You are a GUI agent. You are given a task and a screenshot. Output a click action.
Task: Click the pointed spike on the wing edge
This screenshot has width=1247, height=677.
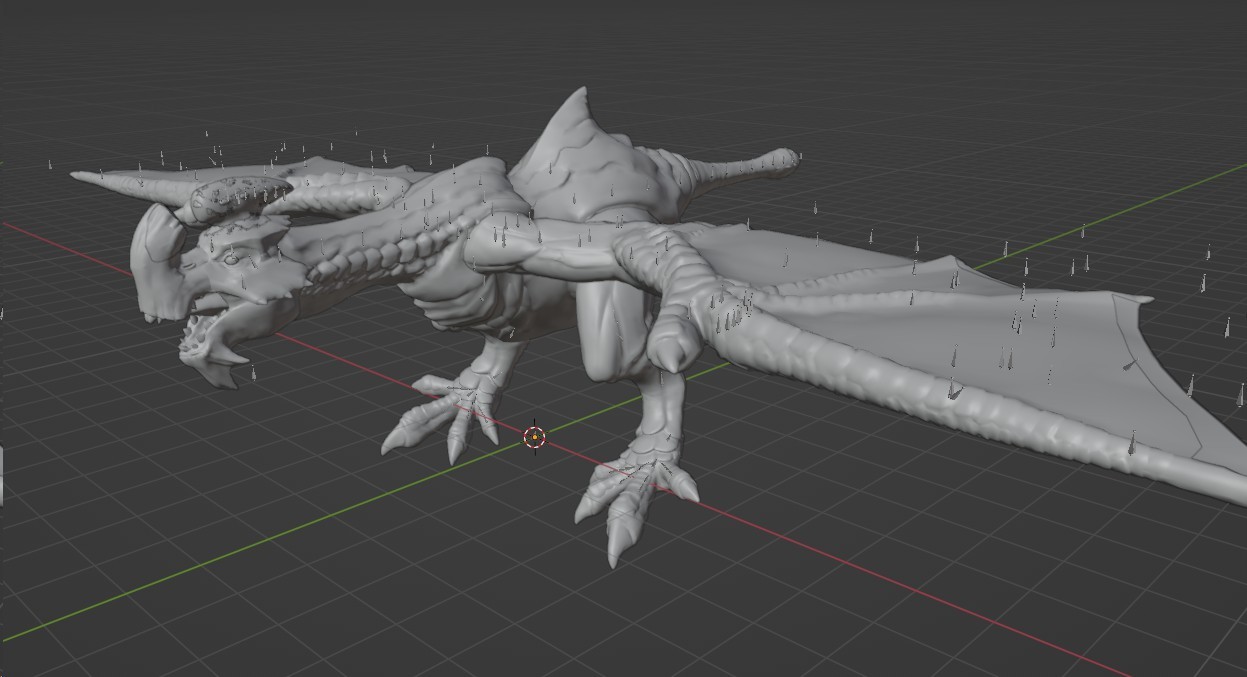[x=1138, y=298]
